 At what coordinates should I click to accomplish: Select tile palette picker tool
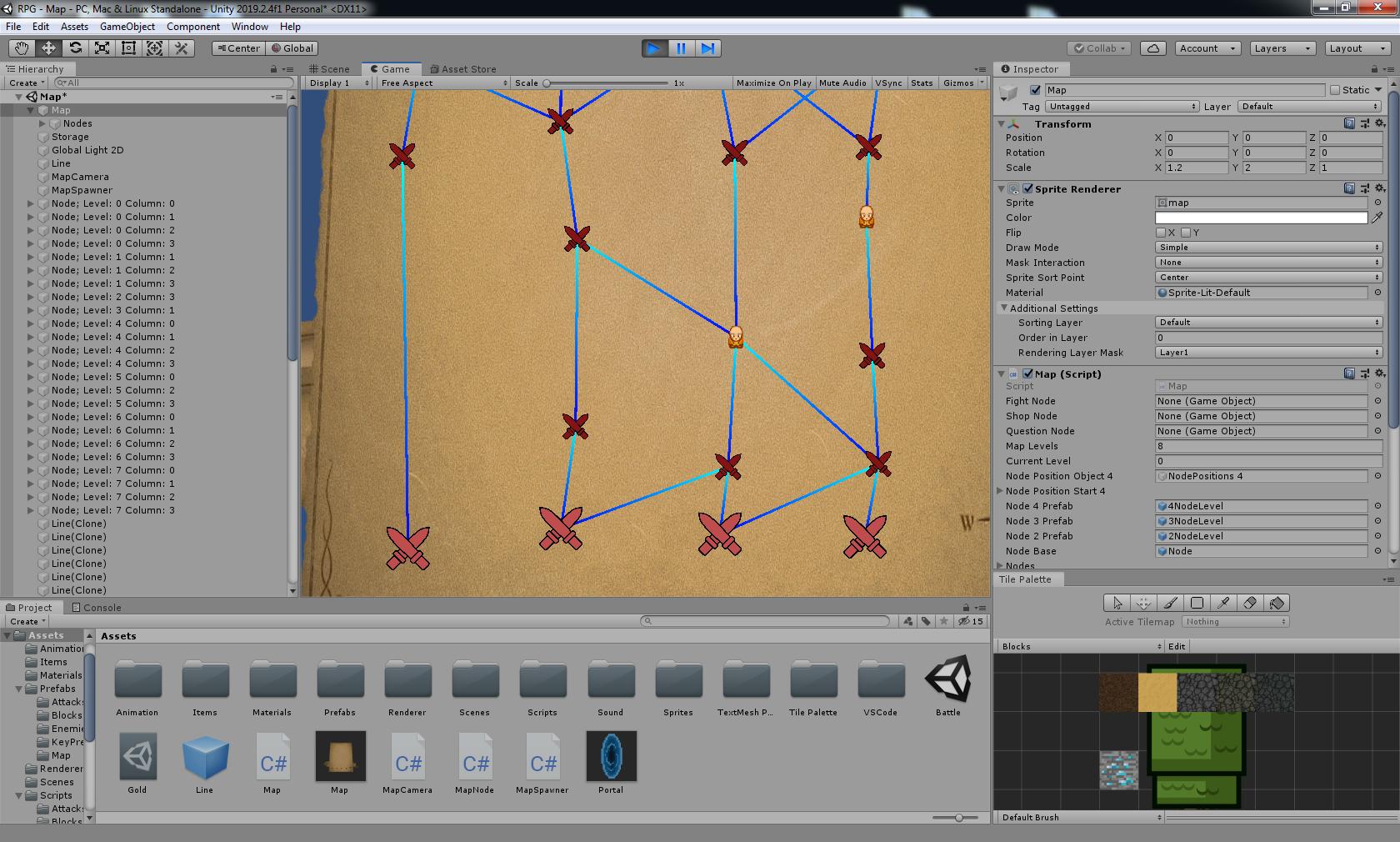pyautogui.click(x=1223, y=603)
